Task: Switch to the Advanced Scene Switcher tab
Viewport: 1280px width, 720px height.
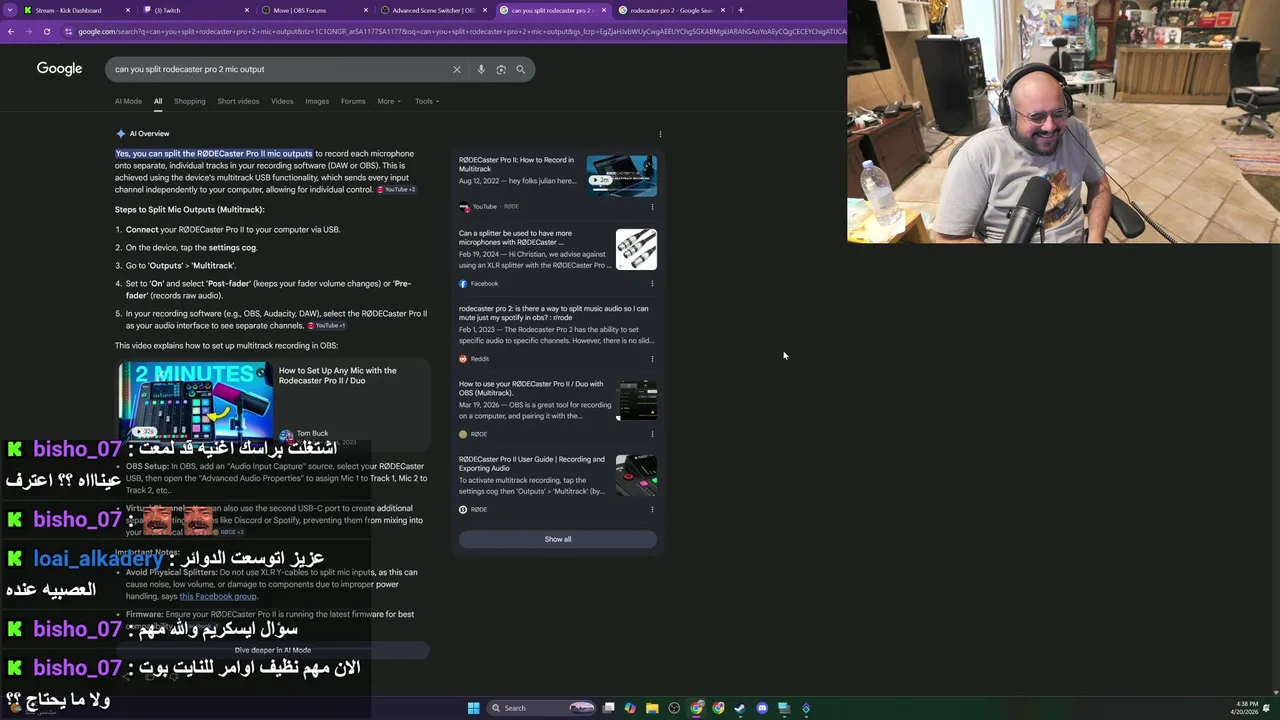Action: tap(433, 10)
